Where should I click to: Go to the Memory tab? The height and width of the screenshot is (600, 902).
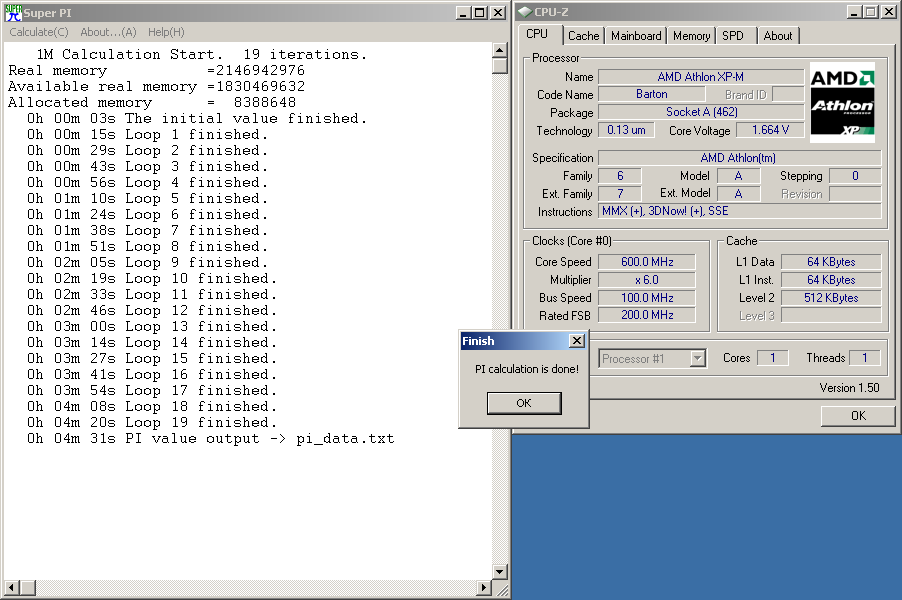tap(691, 36)
